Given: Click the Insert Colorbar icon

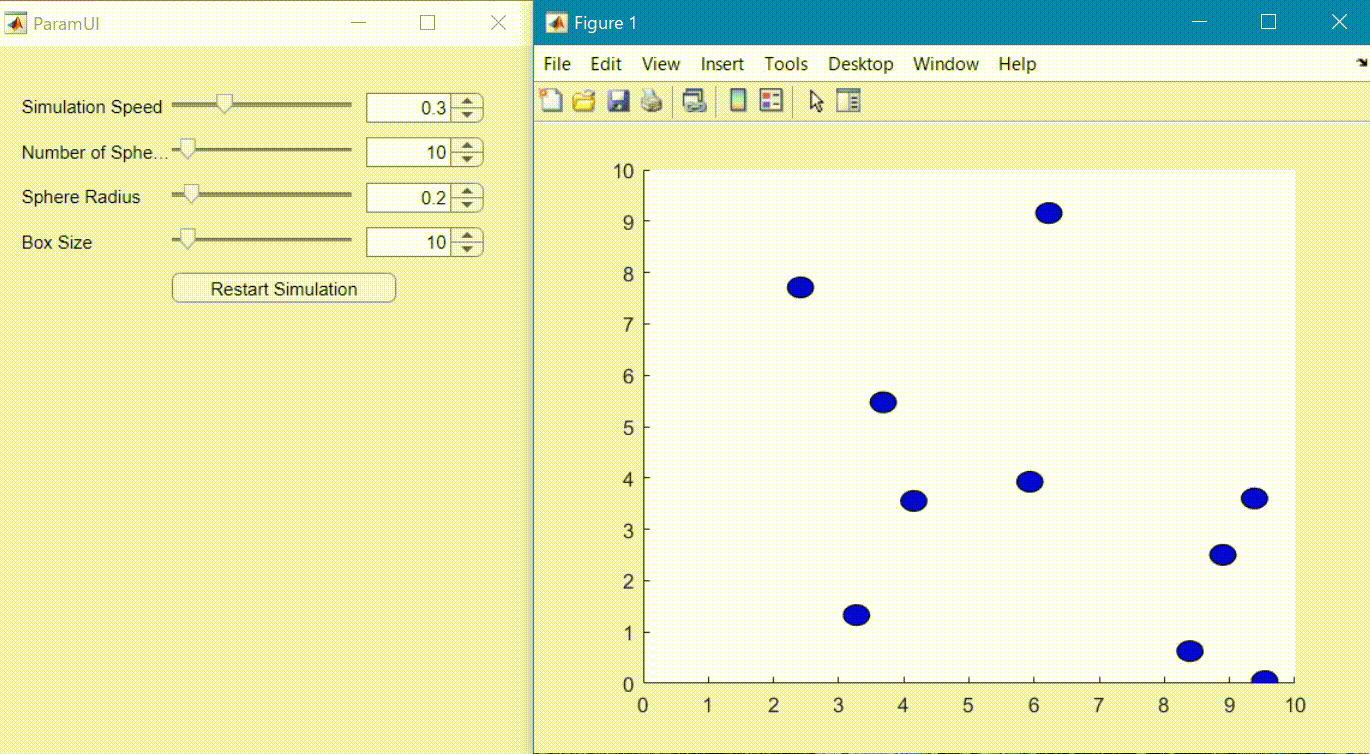Looking at the screenshot, I should (738, 100).
